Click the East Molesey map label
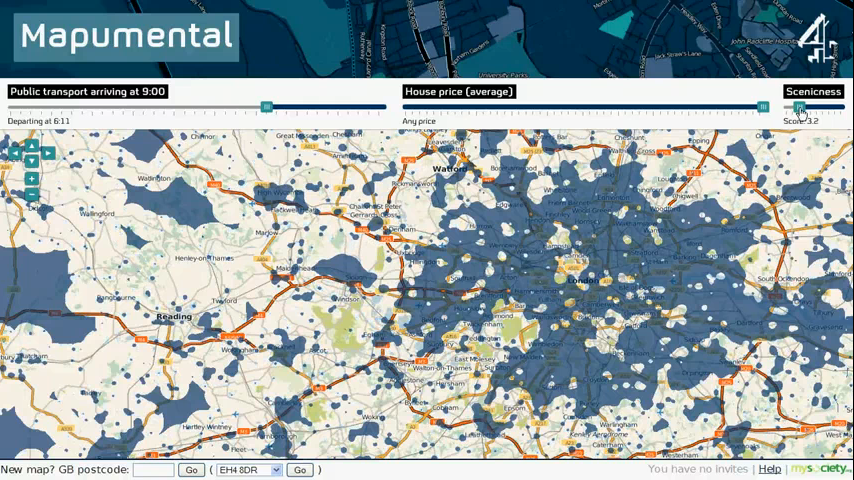The height and width of the screenshot is (480, 854). coord(475,359)
